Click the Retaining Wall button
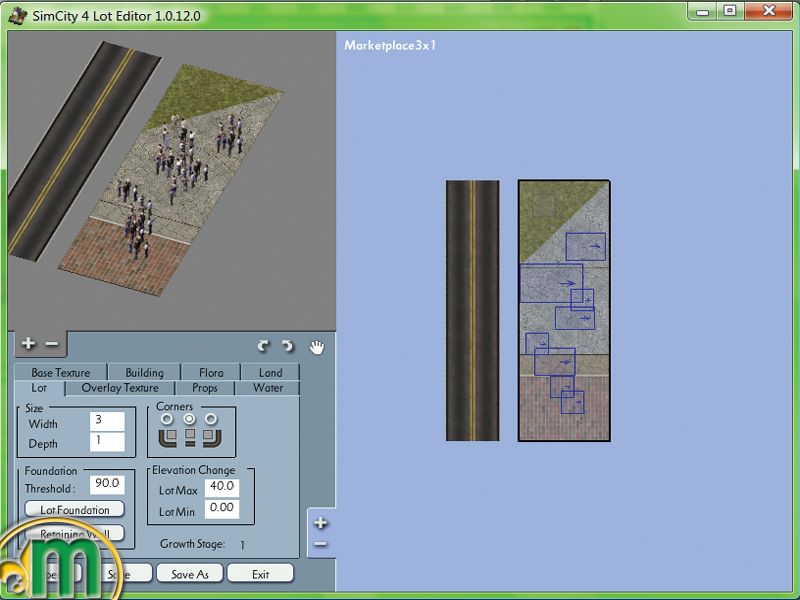Screen dimensions: 800x600 click(x=74, y=533)
